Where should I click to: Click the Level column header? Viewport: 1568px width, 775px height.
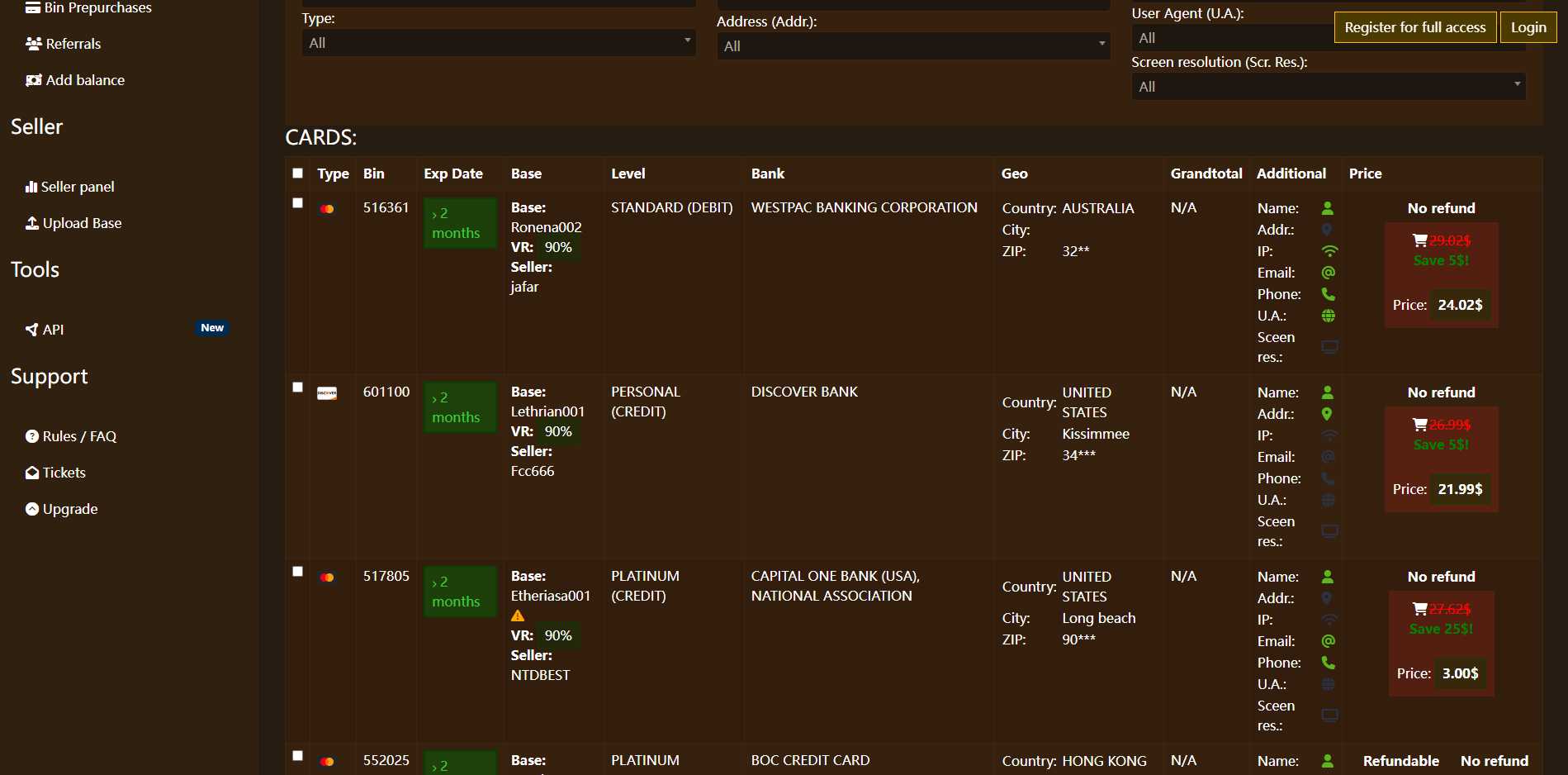click(x=628, y=174)
